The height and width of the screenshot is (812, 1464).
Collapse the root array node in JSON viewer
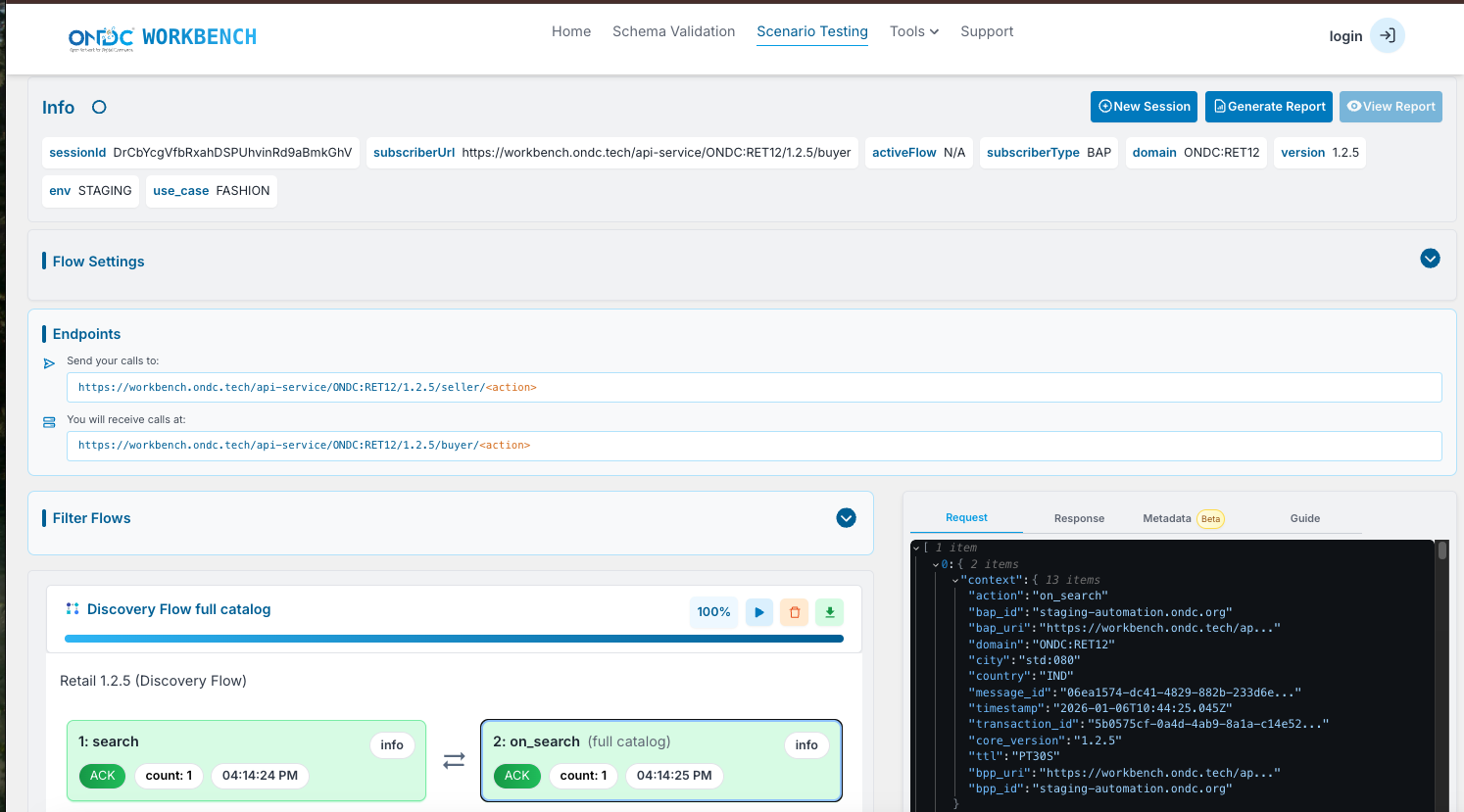tap(916, 548)
